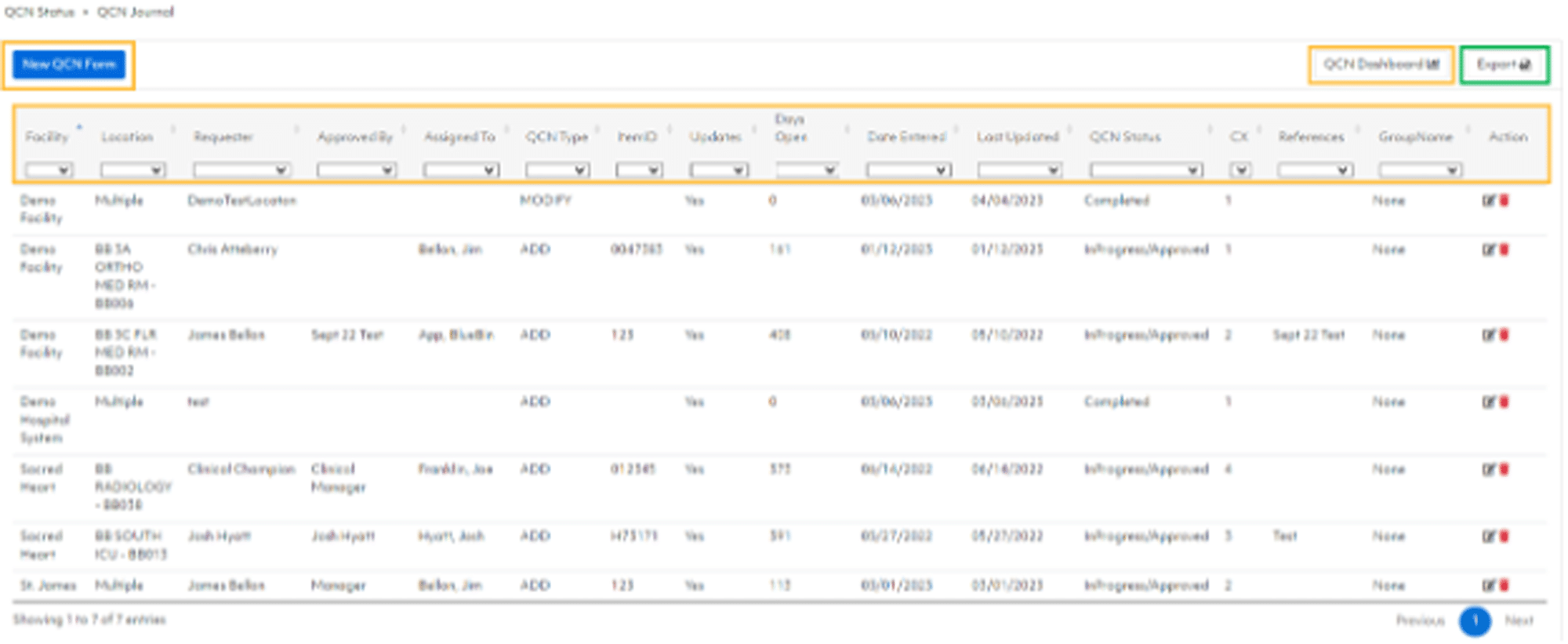This screenshot has width=1568, height=644.
Task: Select page 1 in pagination
Action: pos(1475,621)
